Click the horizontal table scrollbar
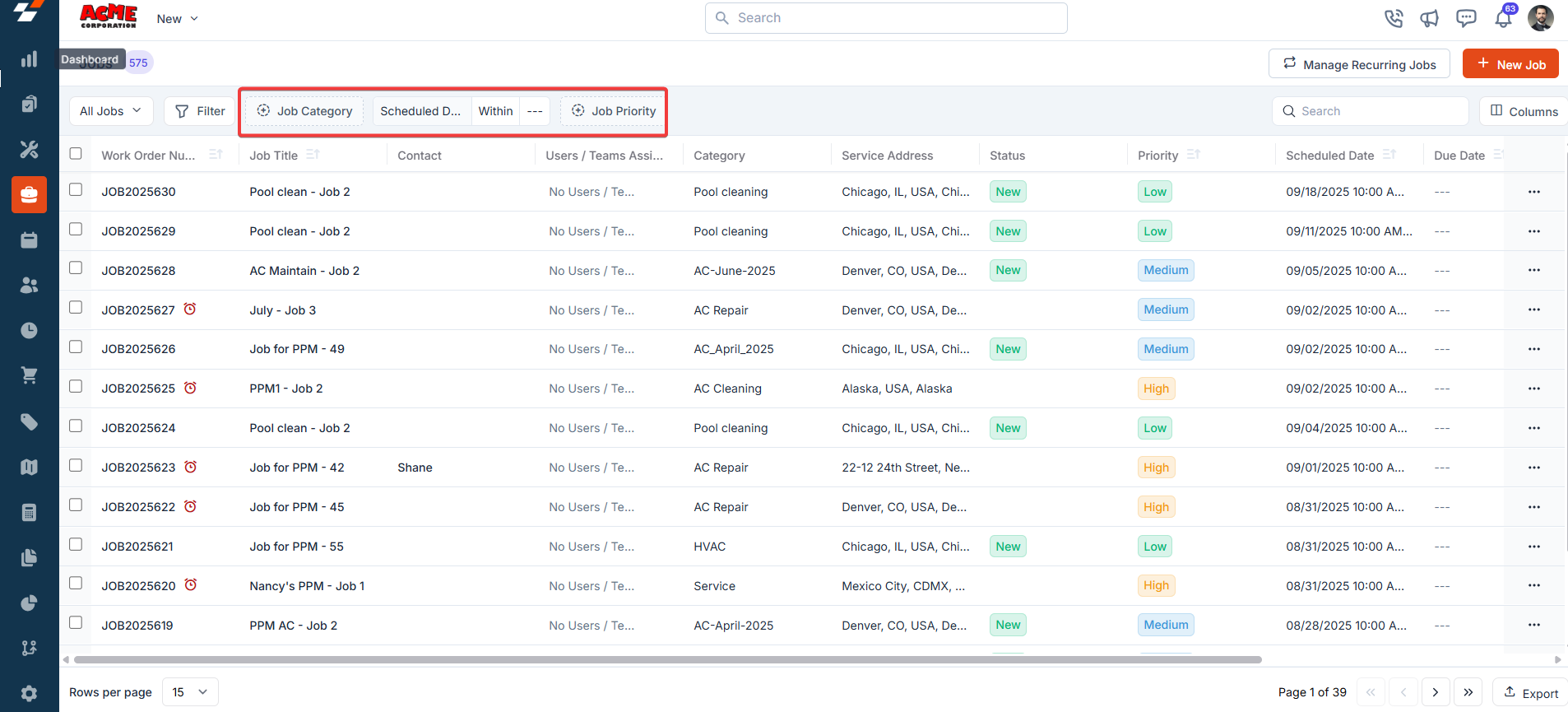The width and height of the screenshot is (1568, 712). pos(668,659)
